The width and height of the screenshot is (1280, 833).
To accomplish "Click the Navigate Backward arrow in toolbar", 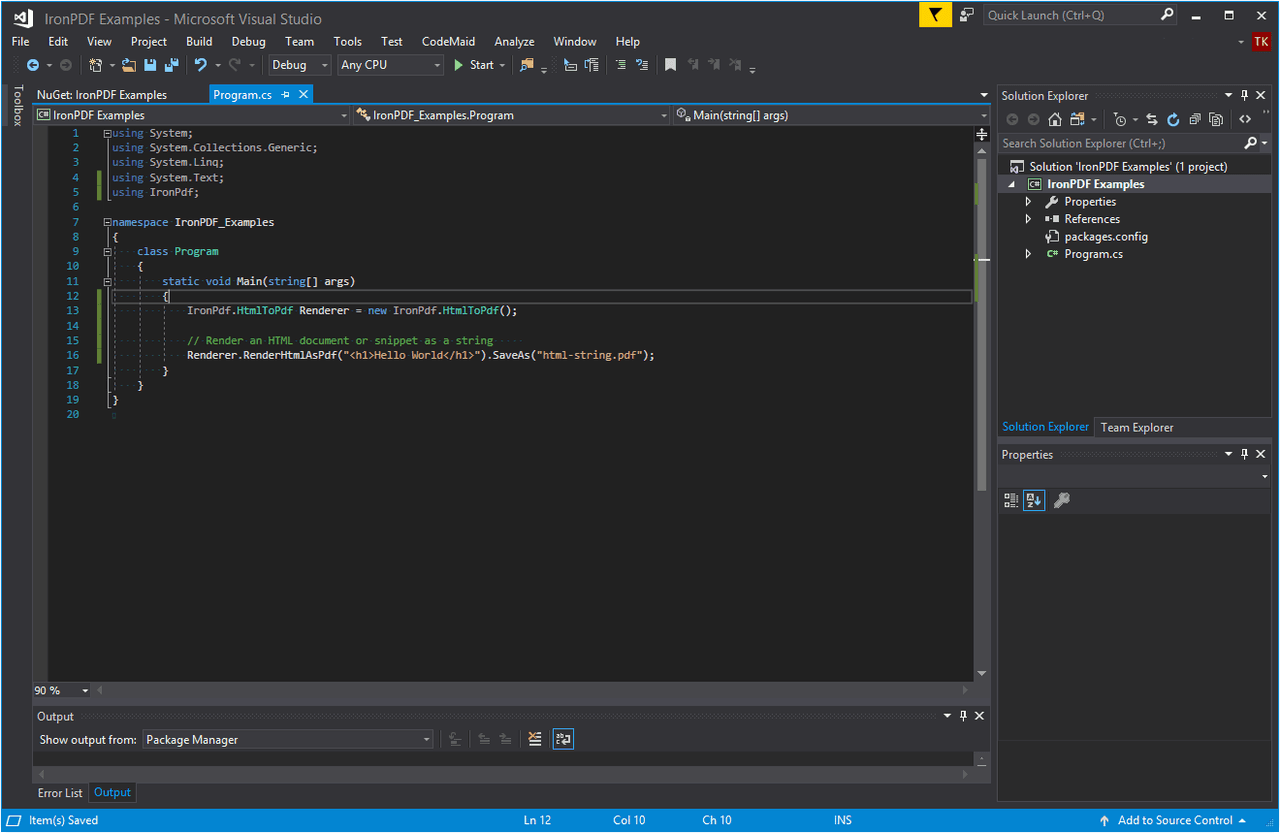I will [33, 65].
